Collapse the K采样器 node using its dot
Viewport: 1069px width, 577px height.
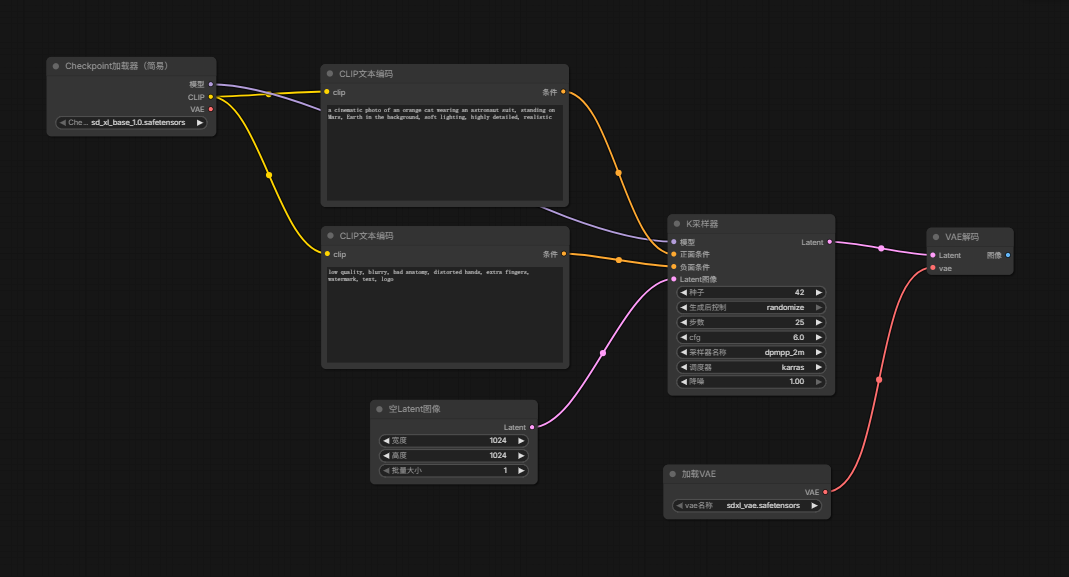point(677,224)
